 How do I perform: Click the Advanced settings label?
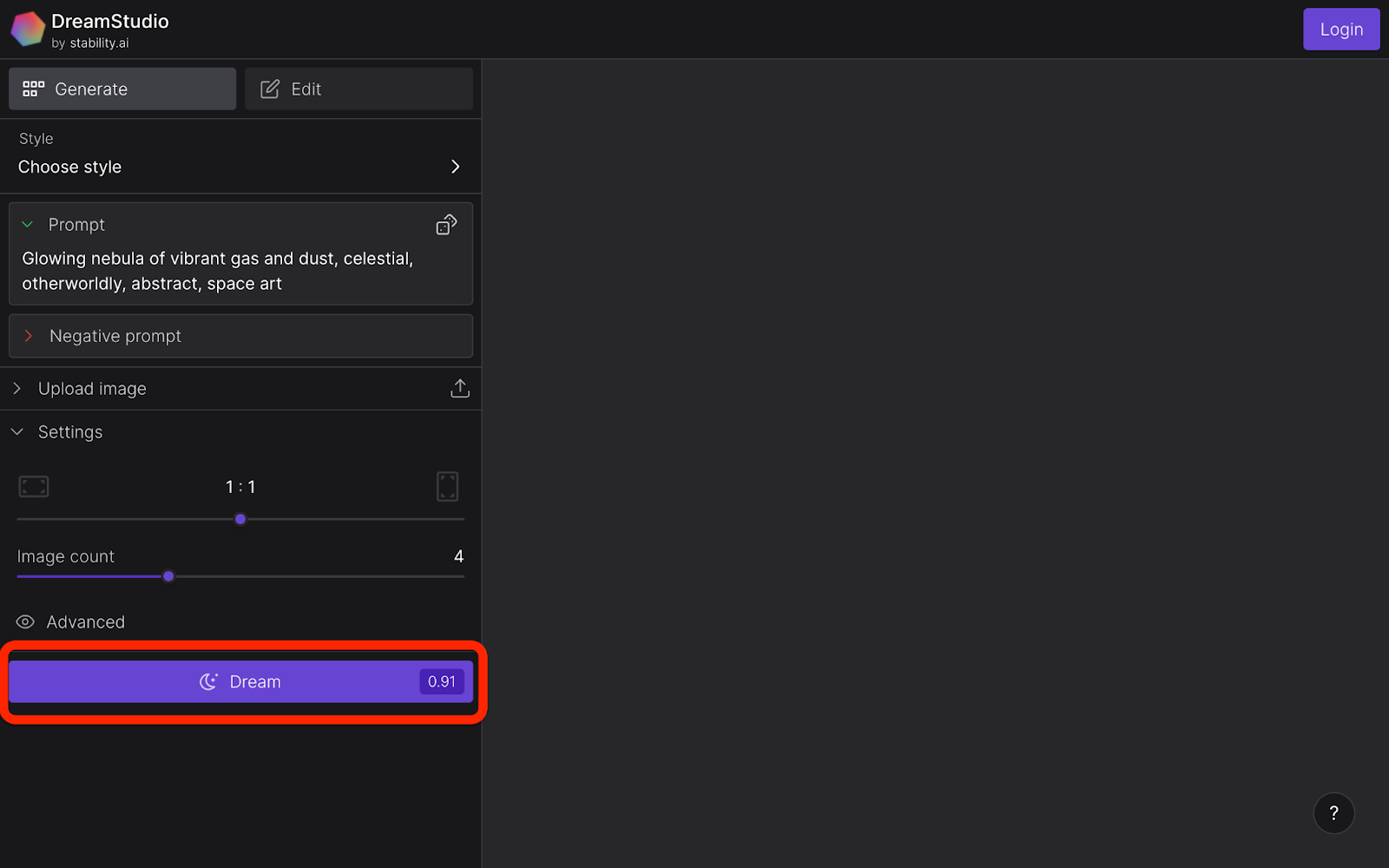[x=86, y=621]
